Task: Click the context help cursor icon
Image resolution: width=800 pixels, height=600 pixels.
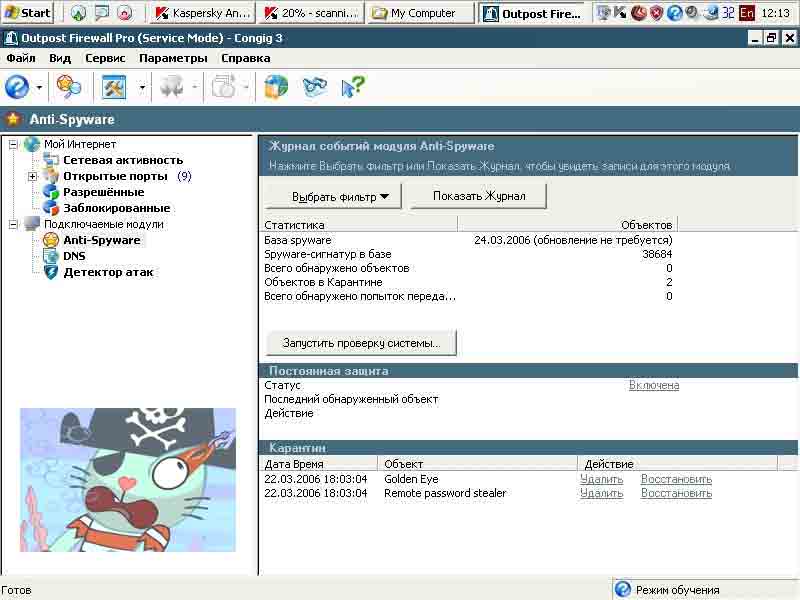Action: coord(353,87)
